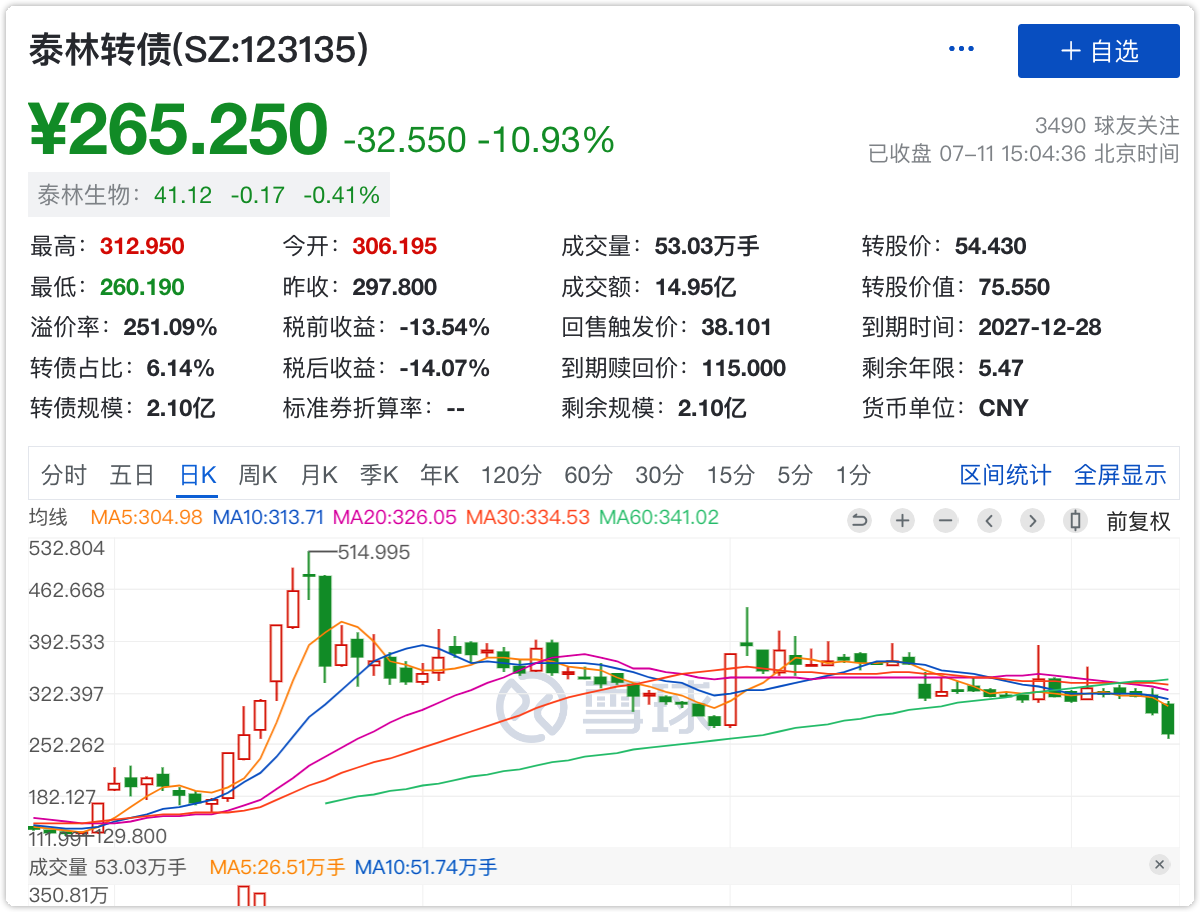
Task: Zoom in the K-line chart with plus icon
Action: pos(902,520)
